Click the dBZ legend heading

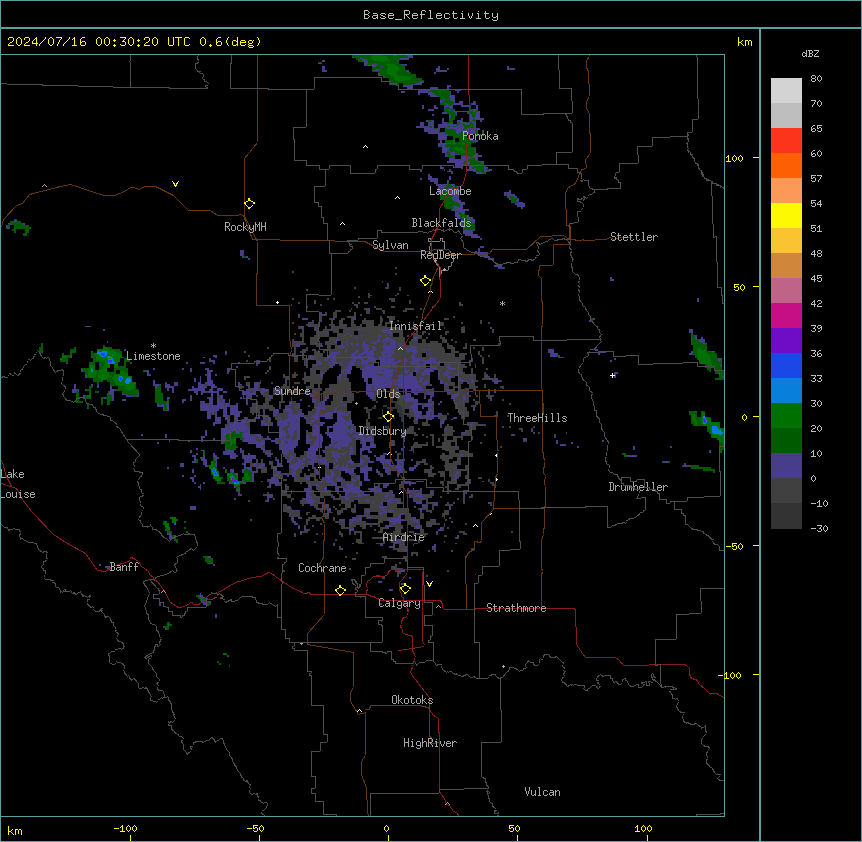(810, 53)
